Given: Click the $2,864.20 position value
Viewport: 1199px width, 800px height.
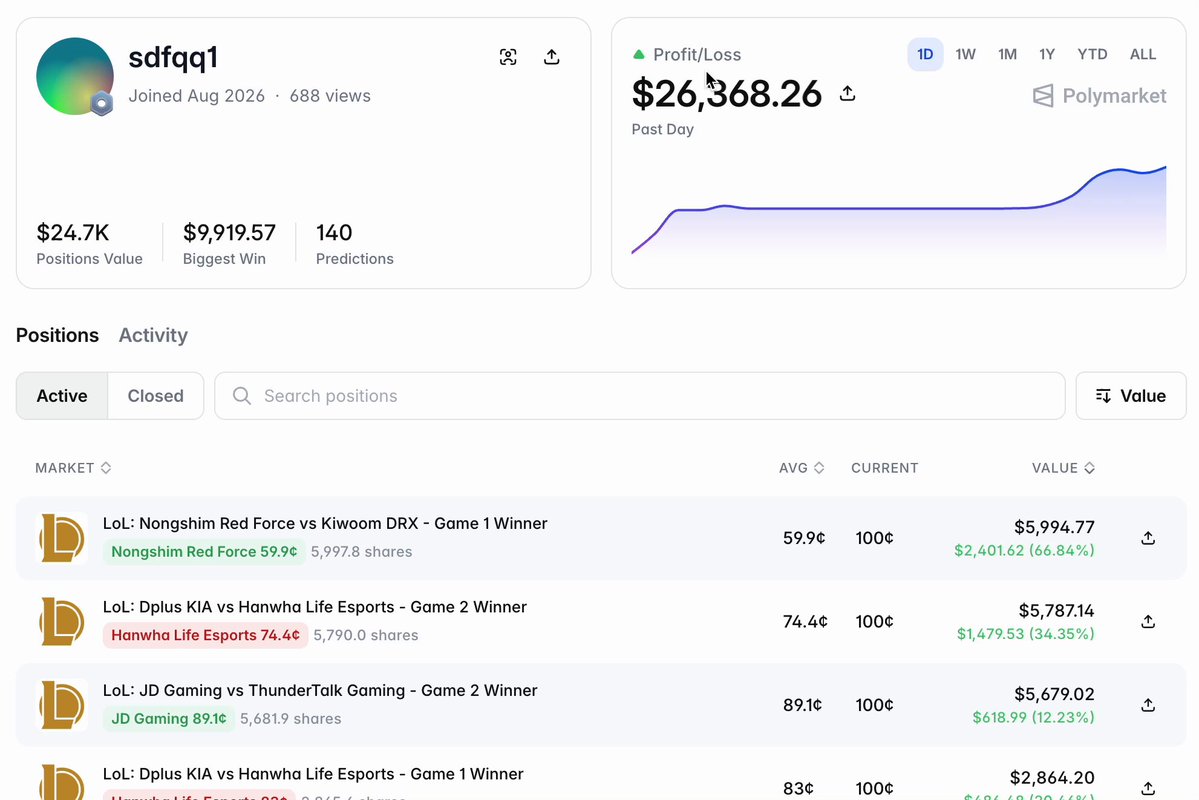Looking at the screenshot, I should pos(1052,777).
